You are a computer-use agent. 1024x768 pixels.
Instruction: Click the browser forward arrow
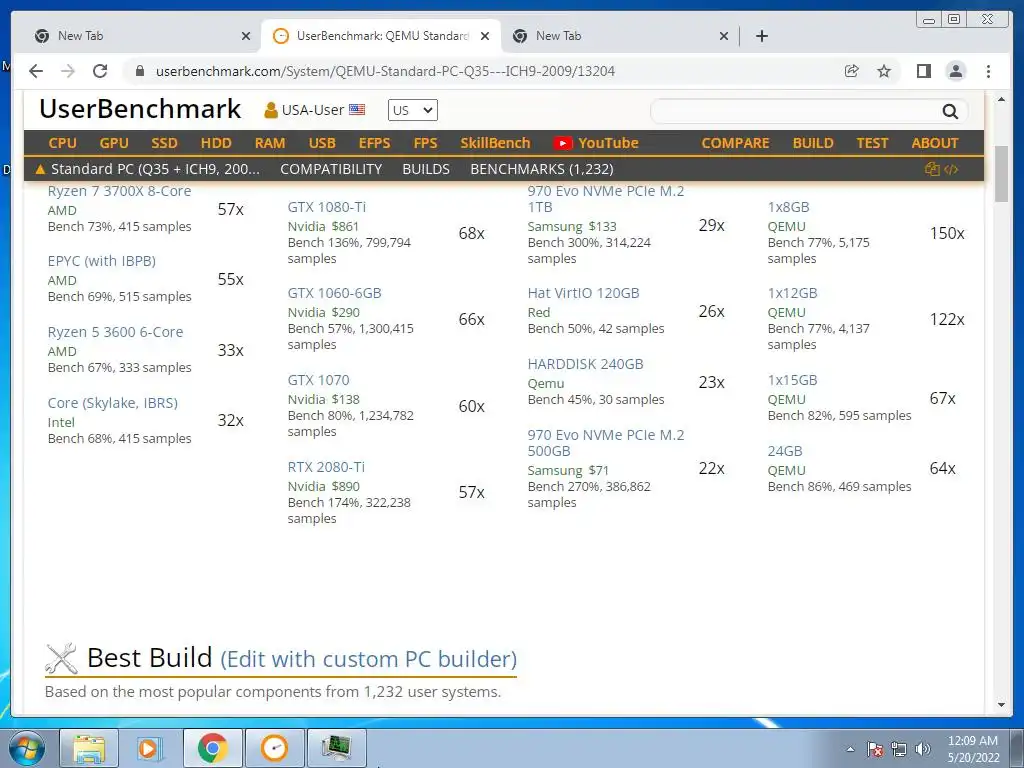tap(68, 71)
